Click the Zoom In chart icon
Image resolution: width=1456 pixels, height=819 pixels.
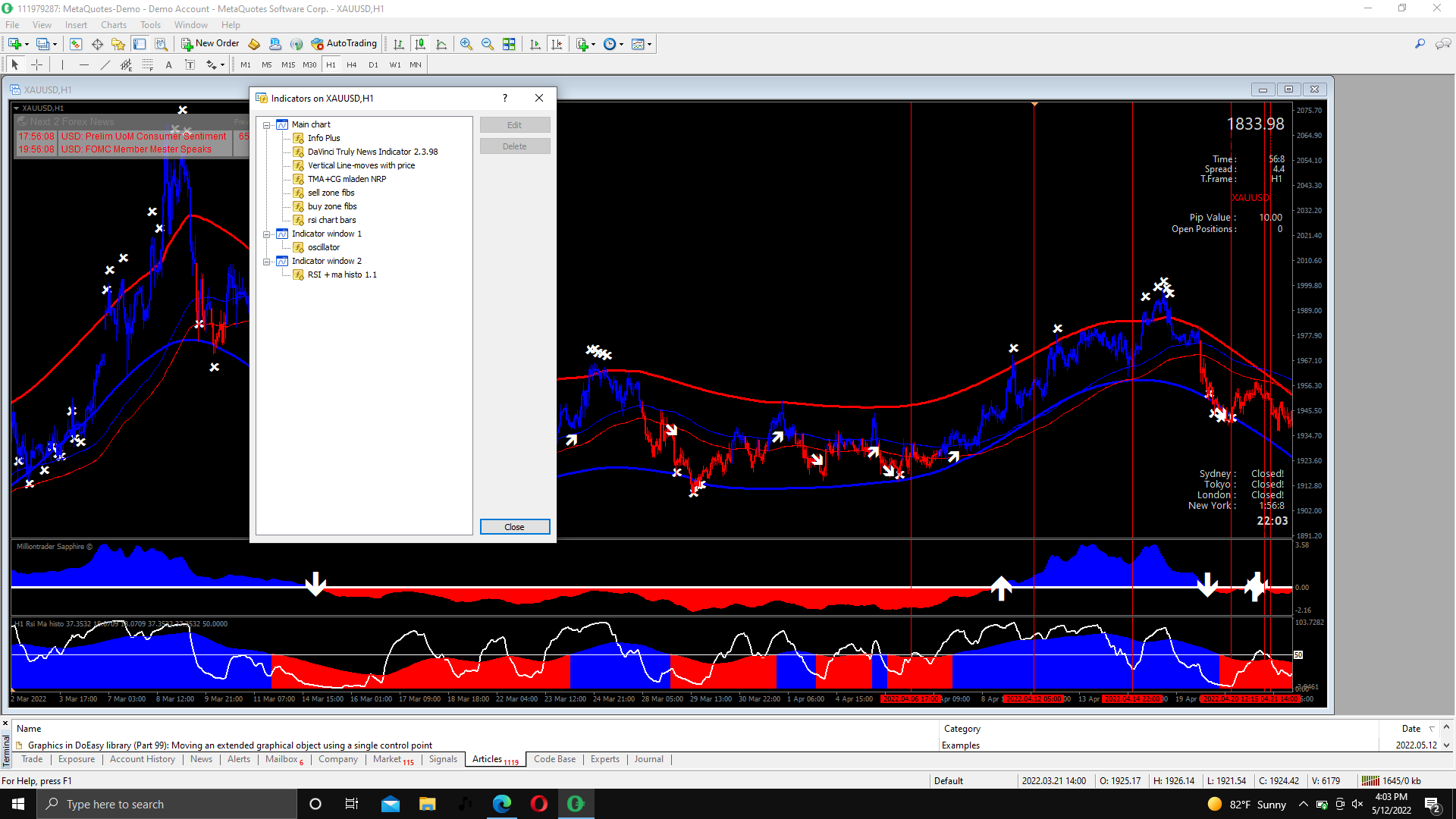[466, 44]
